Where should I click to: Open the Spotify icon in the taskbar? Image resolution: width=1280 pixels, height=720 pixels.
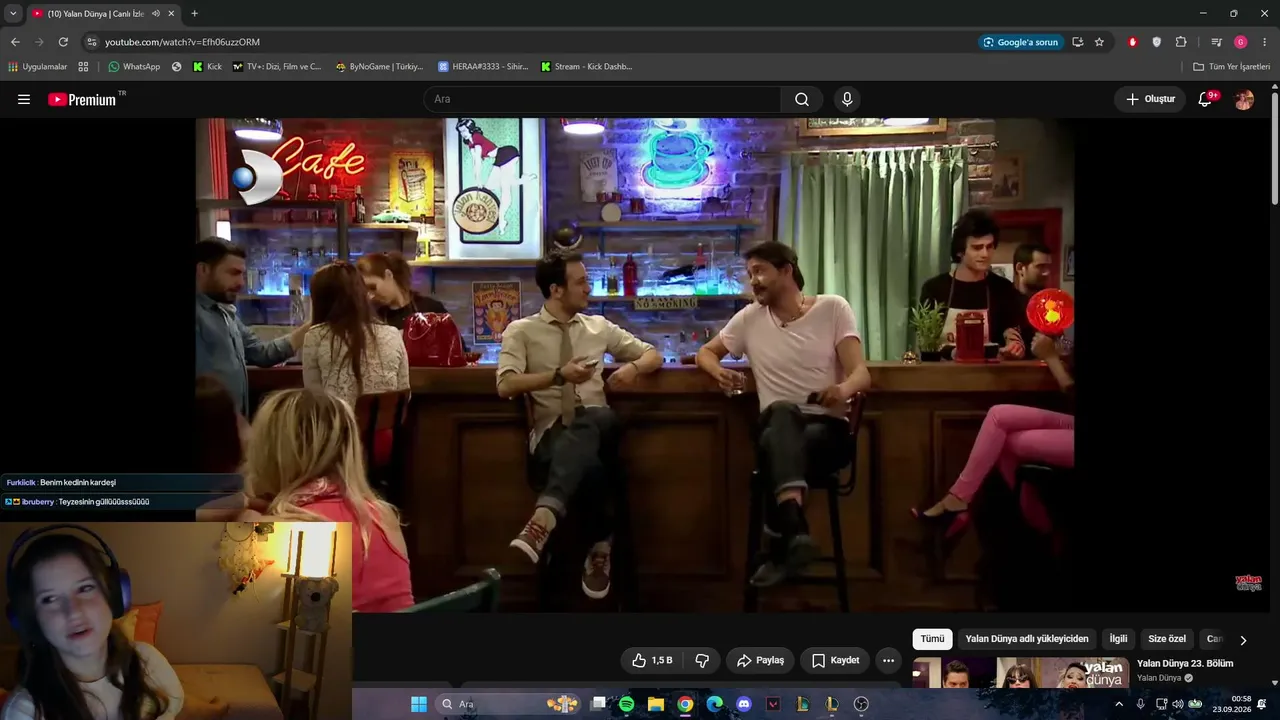tap(626, 704)
